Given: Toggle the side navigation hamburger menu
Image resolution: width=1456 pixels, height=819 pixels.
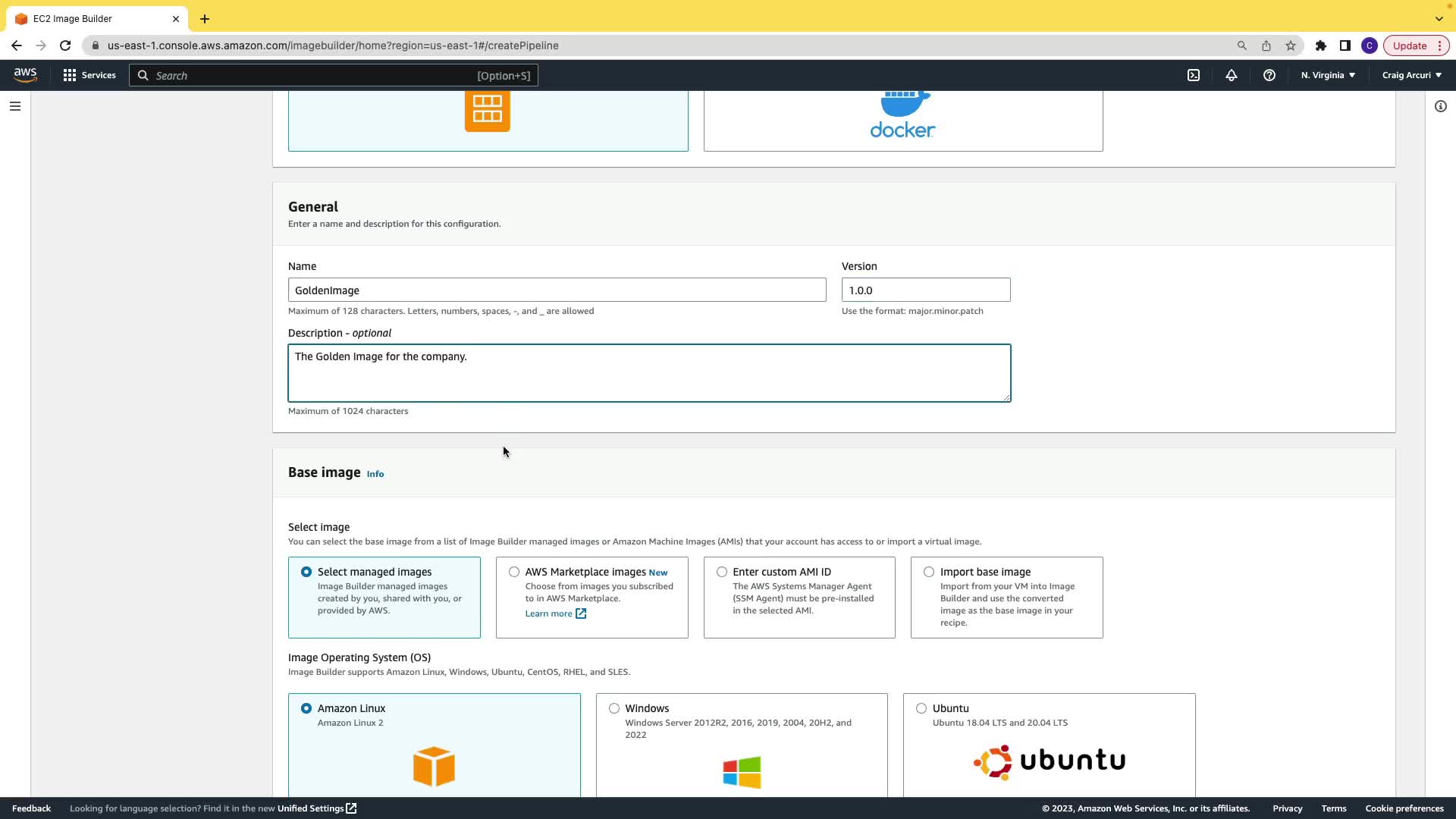Looking at the screenshot, I should coord(15,106).
